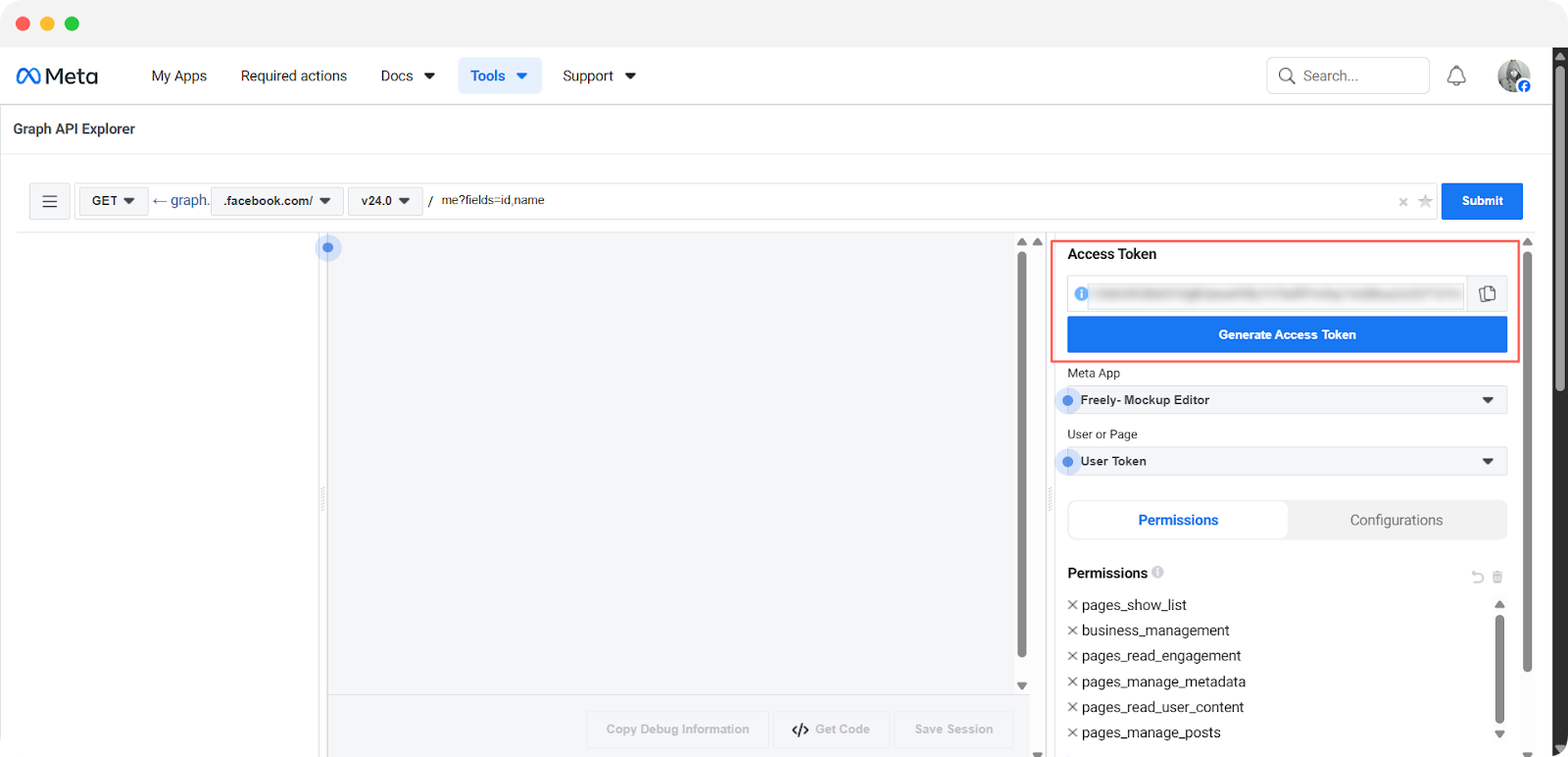
Task: Star the current query as favorite
Action: pyautogui.click(x=1425, y=201)
